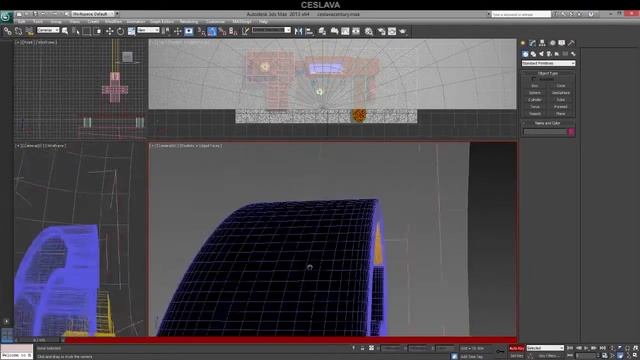Select the Cameras category icon

tap(549, 54)
